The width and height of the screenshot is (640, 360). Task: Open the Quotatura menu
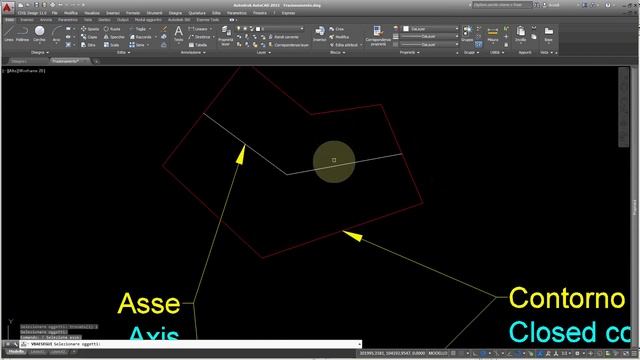(x=197, y=13)
